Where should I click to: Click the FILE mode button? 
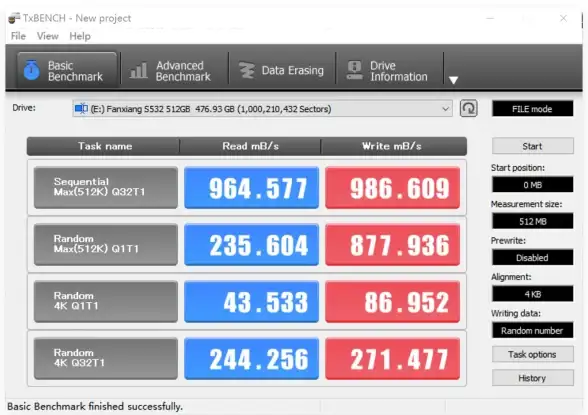[532, 109]
